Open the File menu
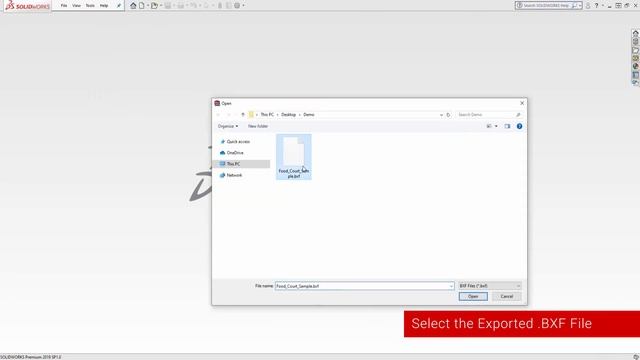This screenshot has width=640, height=360. [x=64, y=6]
